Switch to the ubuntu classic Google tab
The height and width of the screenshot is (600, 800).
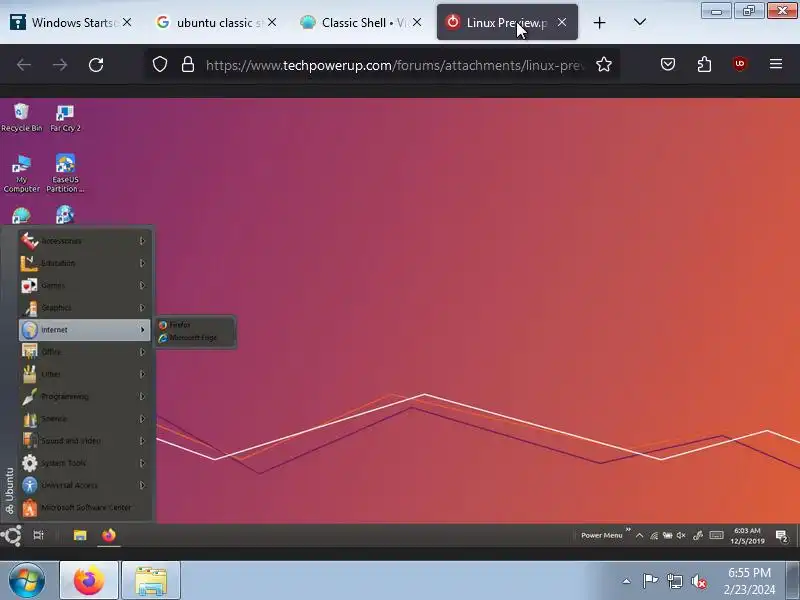[x=209, y=22]
